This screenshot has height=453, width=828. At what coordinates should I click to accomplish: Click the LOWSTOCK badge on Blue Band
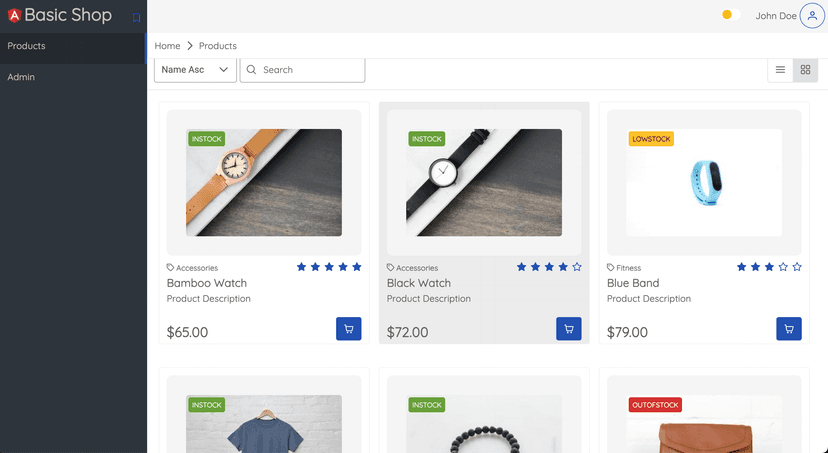tap(651, 139)
